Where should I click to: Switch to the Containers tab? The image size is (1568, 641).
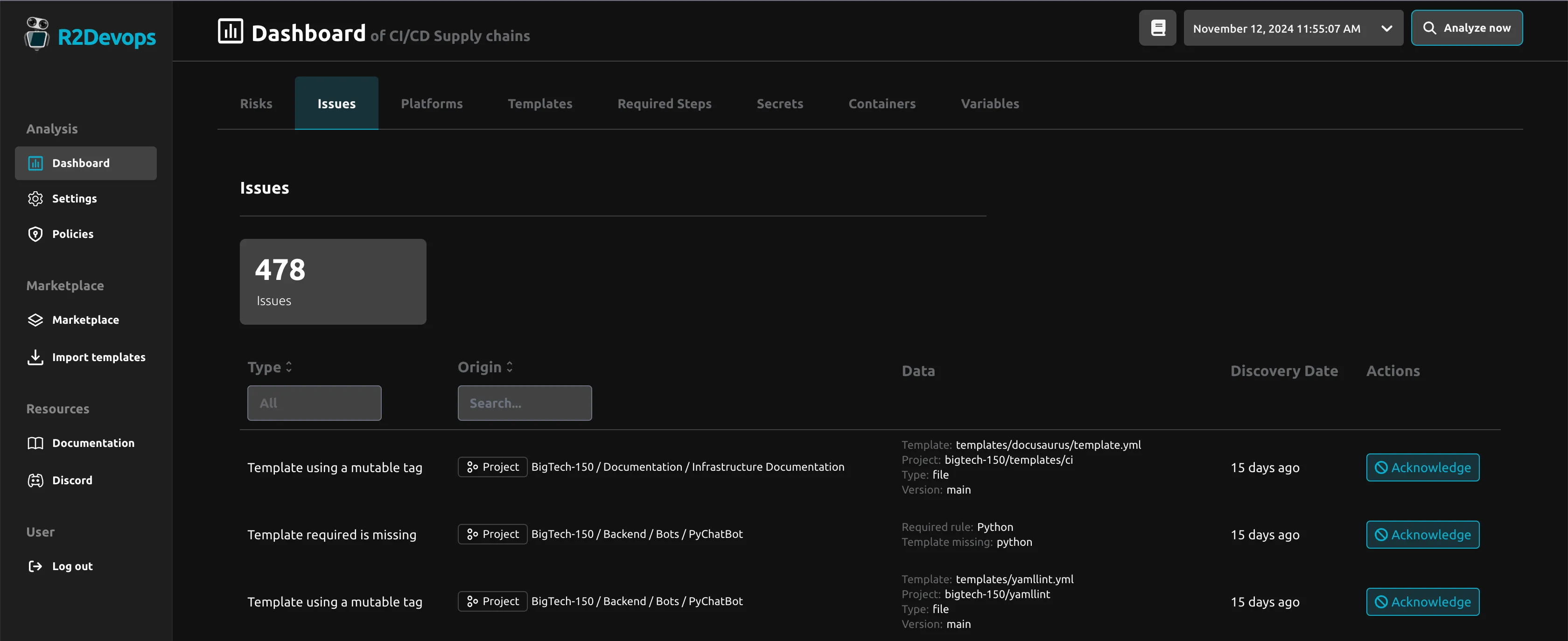point(882,104)
